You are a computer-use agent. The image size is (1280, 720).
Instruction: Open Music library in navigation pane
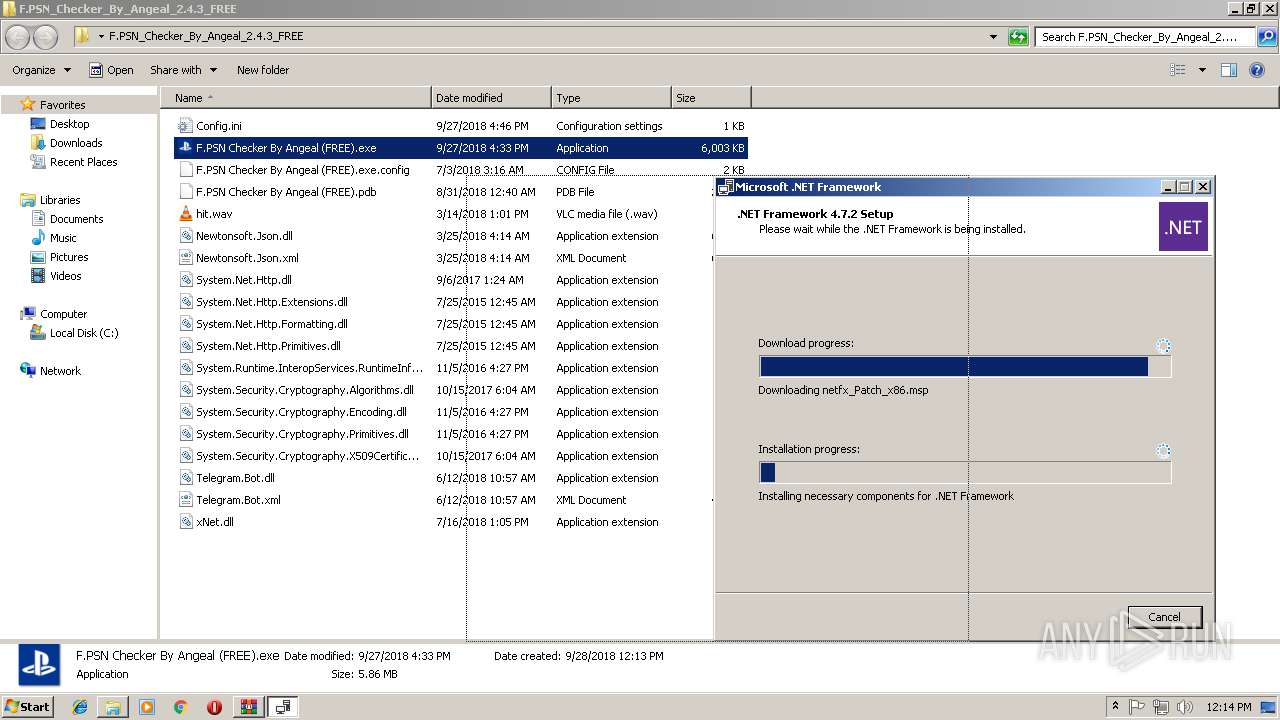pyautogui.click(x=63, y=238)
